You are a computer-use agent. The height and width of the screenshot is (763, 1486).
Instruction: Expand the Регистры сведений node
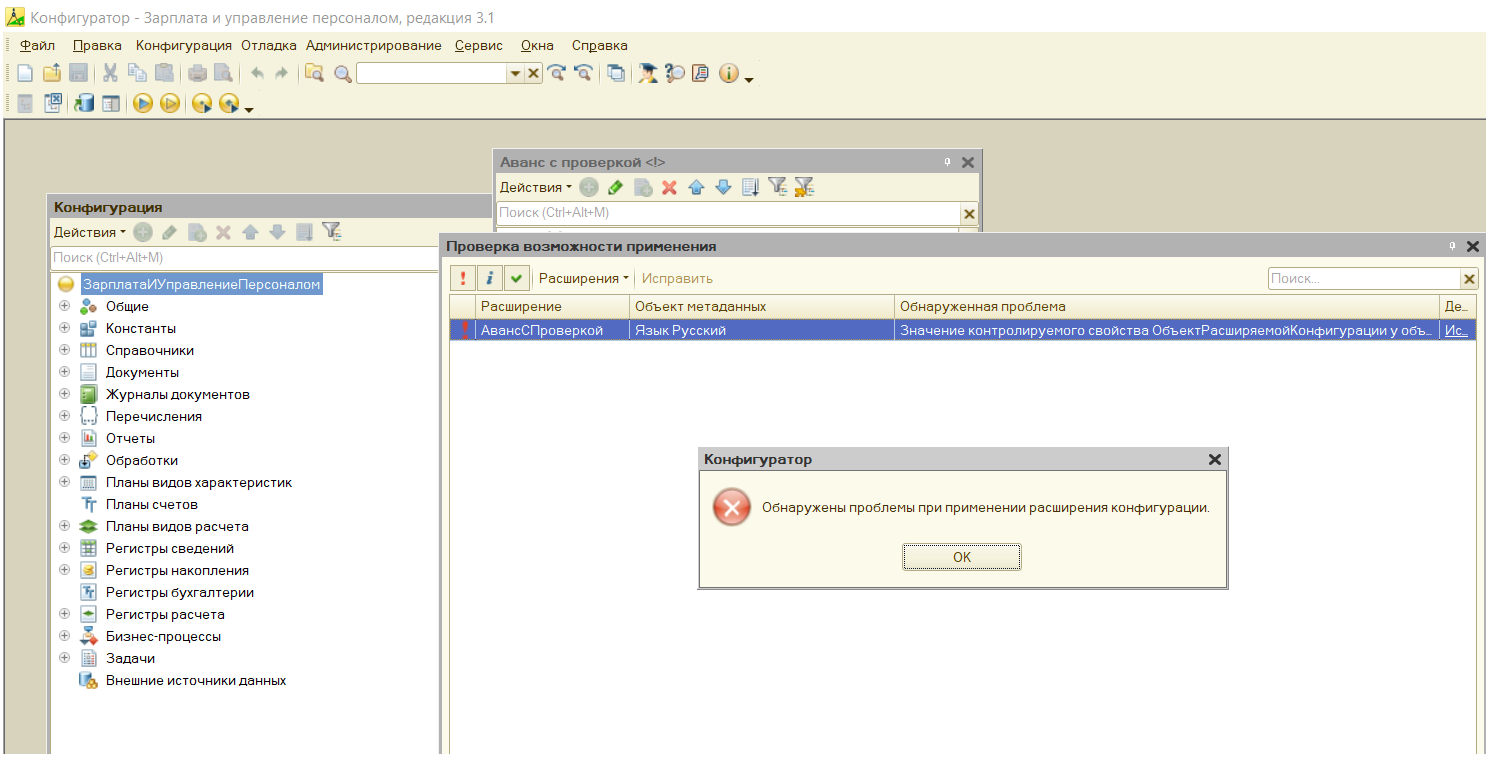(x=65, y=548)
